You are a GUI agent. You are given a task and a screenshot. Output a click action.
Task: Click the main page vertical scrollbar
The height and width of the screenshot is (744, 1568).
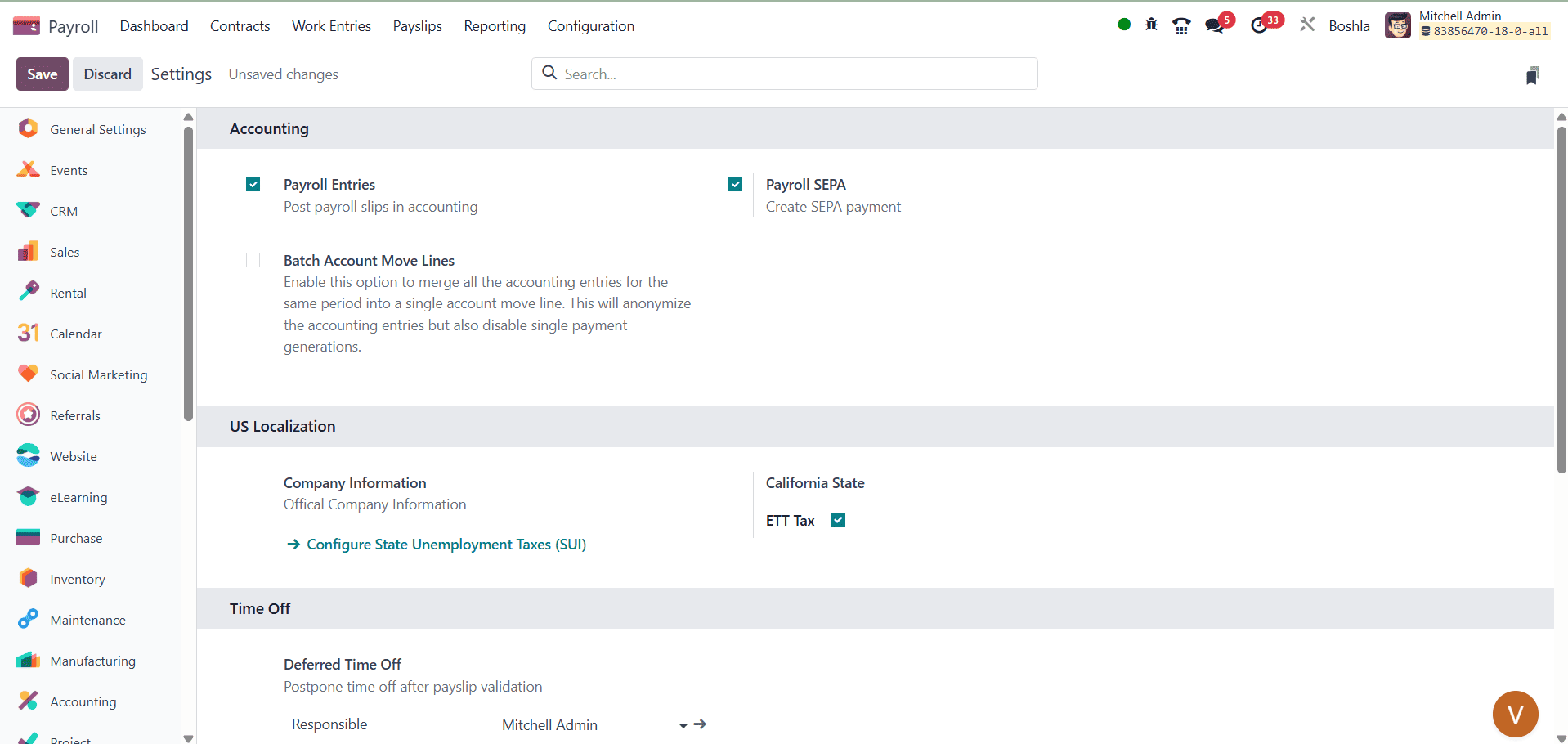[1561, 299]
